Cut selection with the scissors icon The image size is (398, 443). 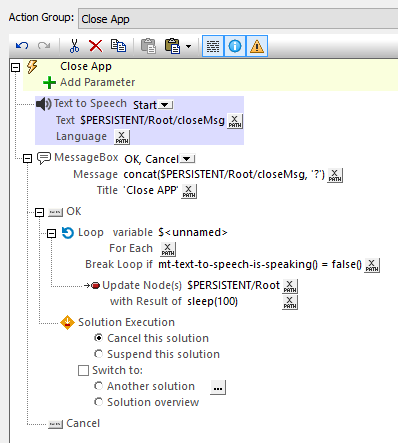(x=74, y=46)
